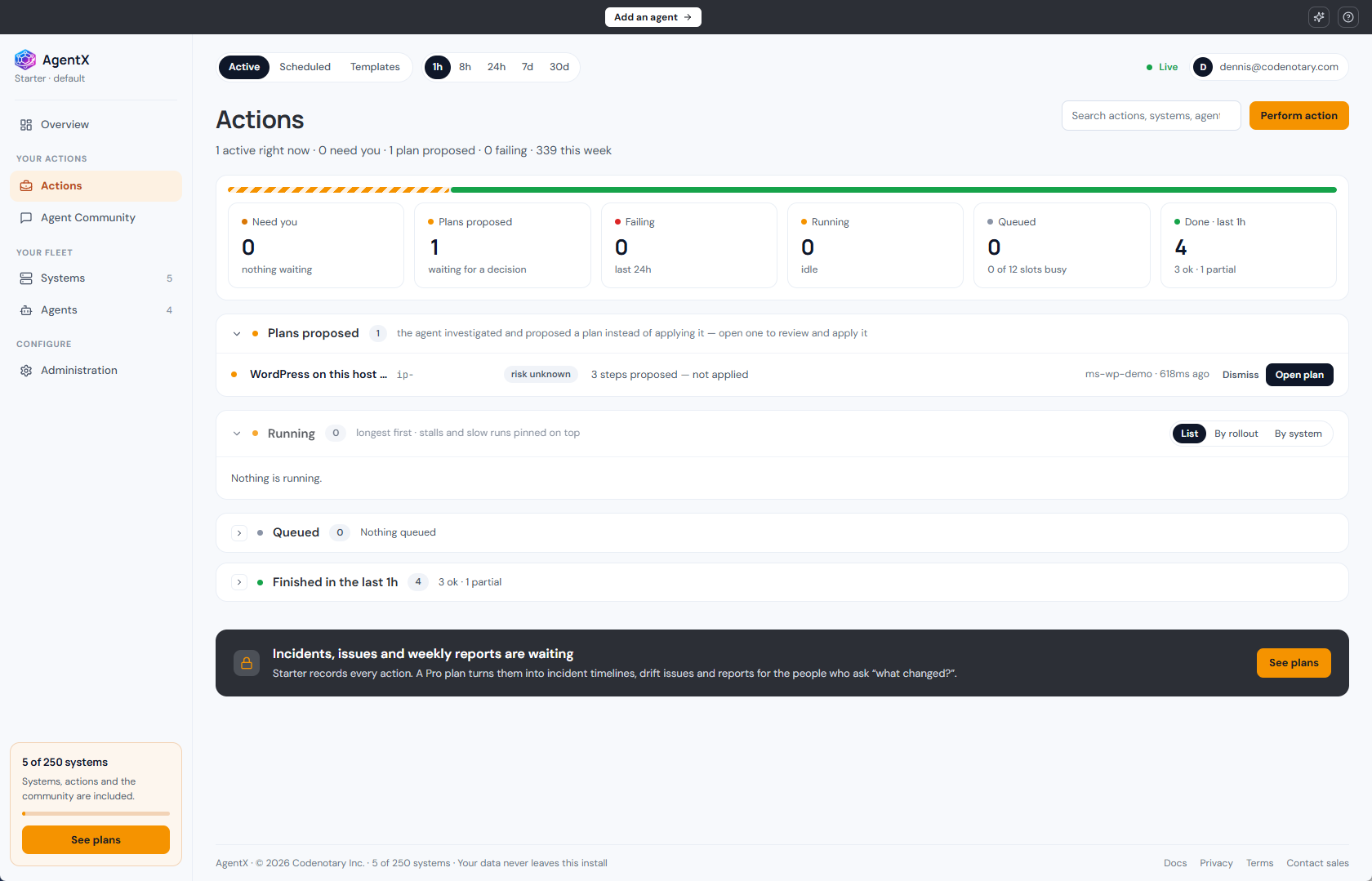Switch to the Templates tab
The height and width of the screenshot is (881, 1372).
[376, 67]
